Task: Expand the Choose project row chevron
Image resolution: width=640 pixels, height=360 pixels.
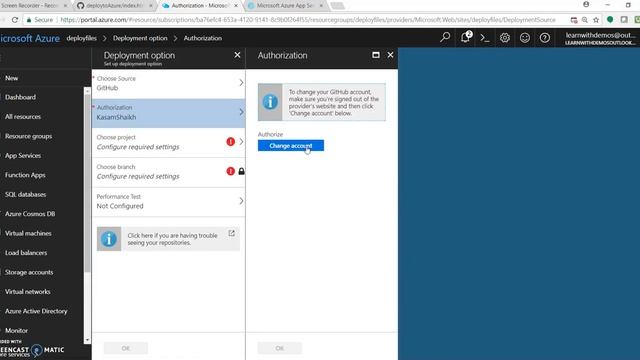Action: [x=241, y=142]
